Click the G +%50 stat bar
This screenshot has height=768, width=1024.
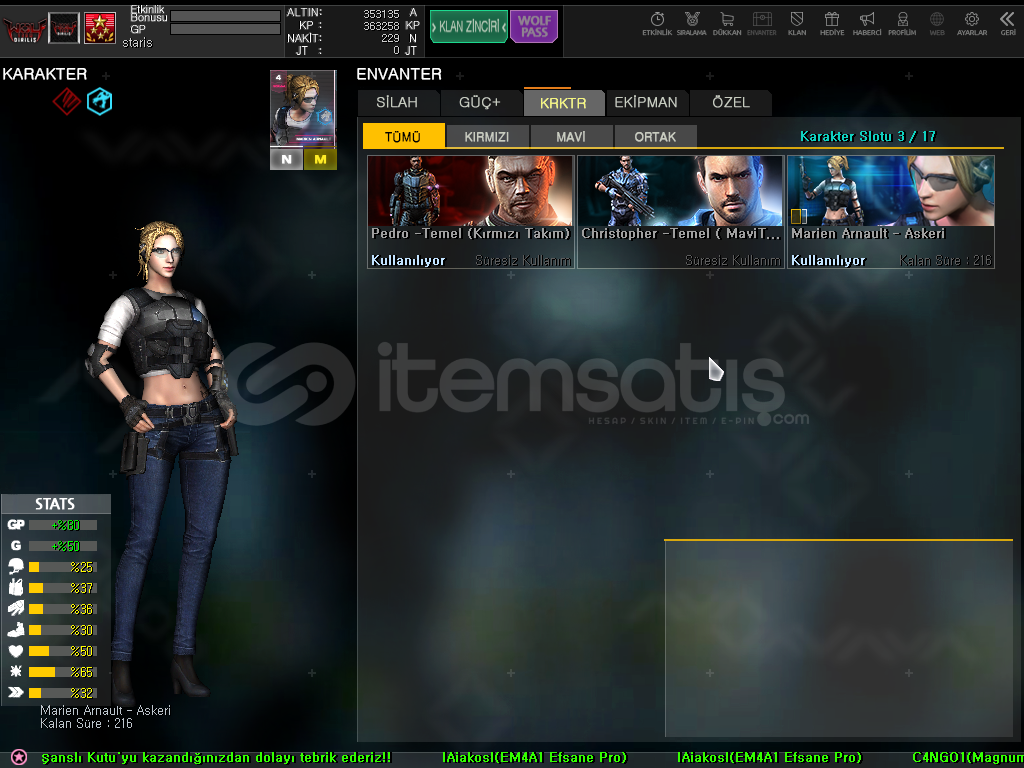click(x=63, y=545)
